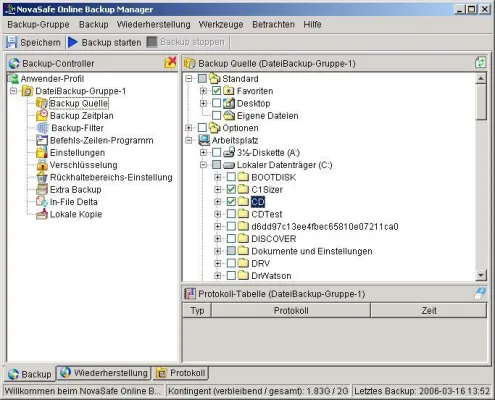Select the d6dd97c13ee4fbec65810e07211ca0 folder
495x400 pixels.
[325, 227]
